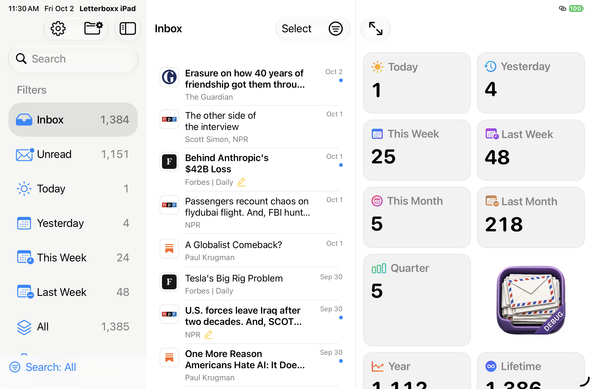Viewport: 592px width, 389px height.
Task: Open the Guardian email about Erasure
Action: click(251, 84)
